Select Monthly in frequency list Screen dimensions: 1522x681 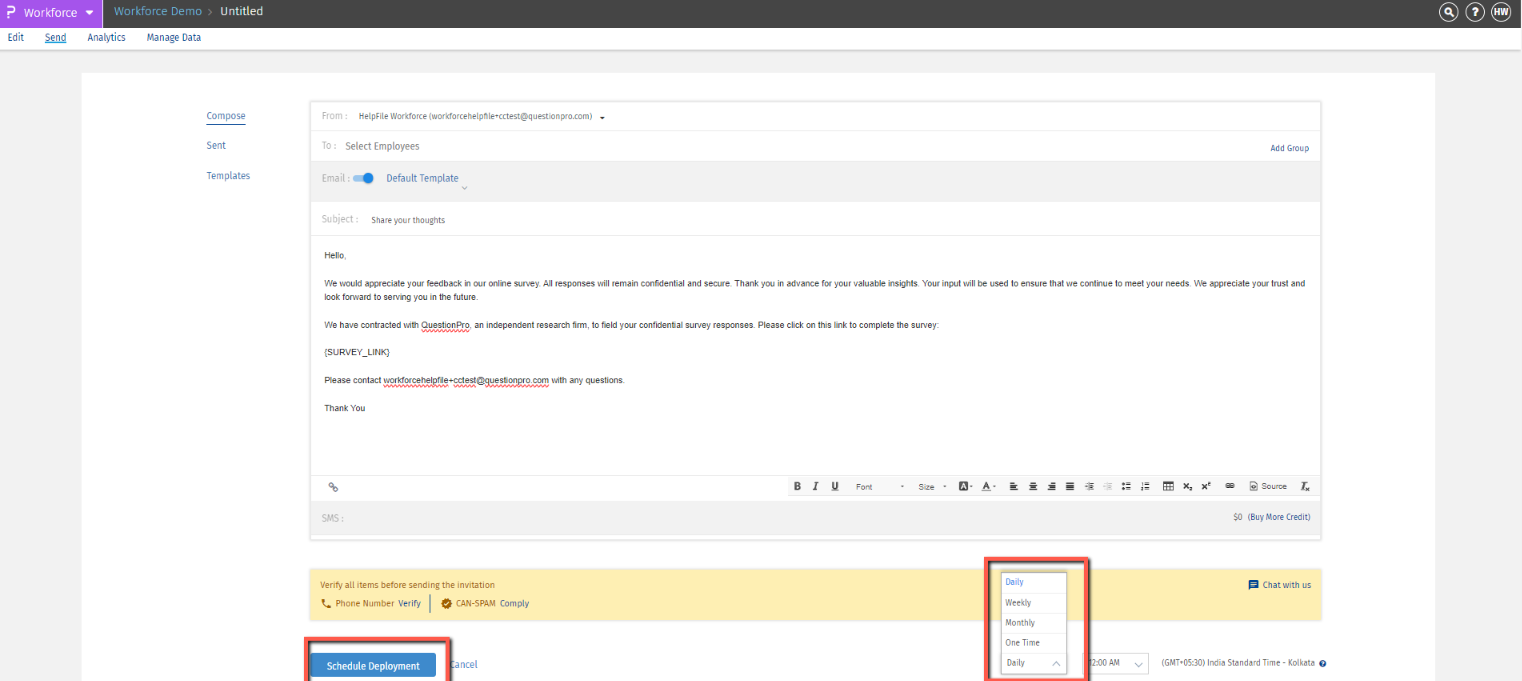pos(1034,623)
